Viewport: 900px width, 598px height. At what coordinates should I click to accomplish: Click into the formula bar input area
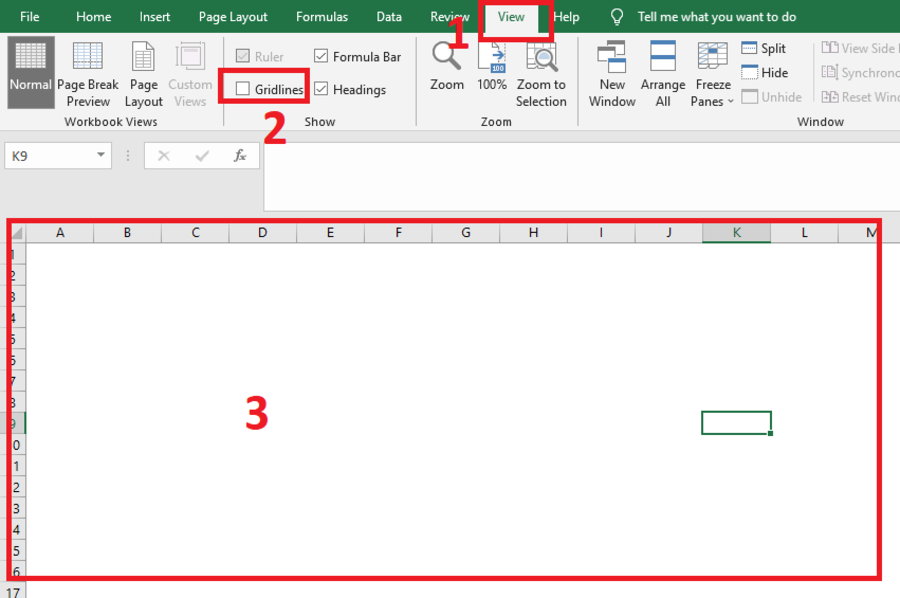coord(581,177)
